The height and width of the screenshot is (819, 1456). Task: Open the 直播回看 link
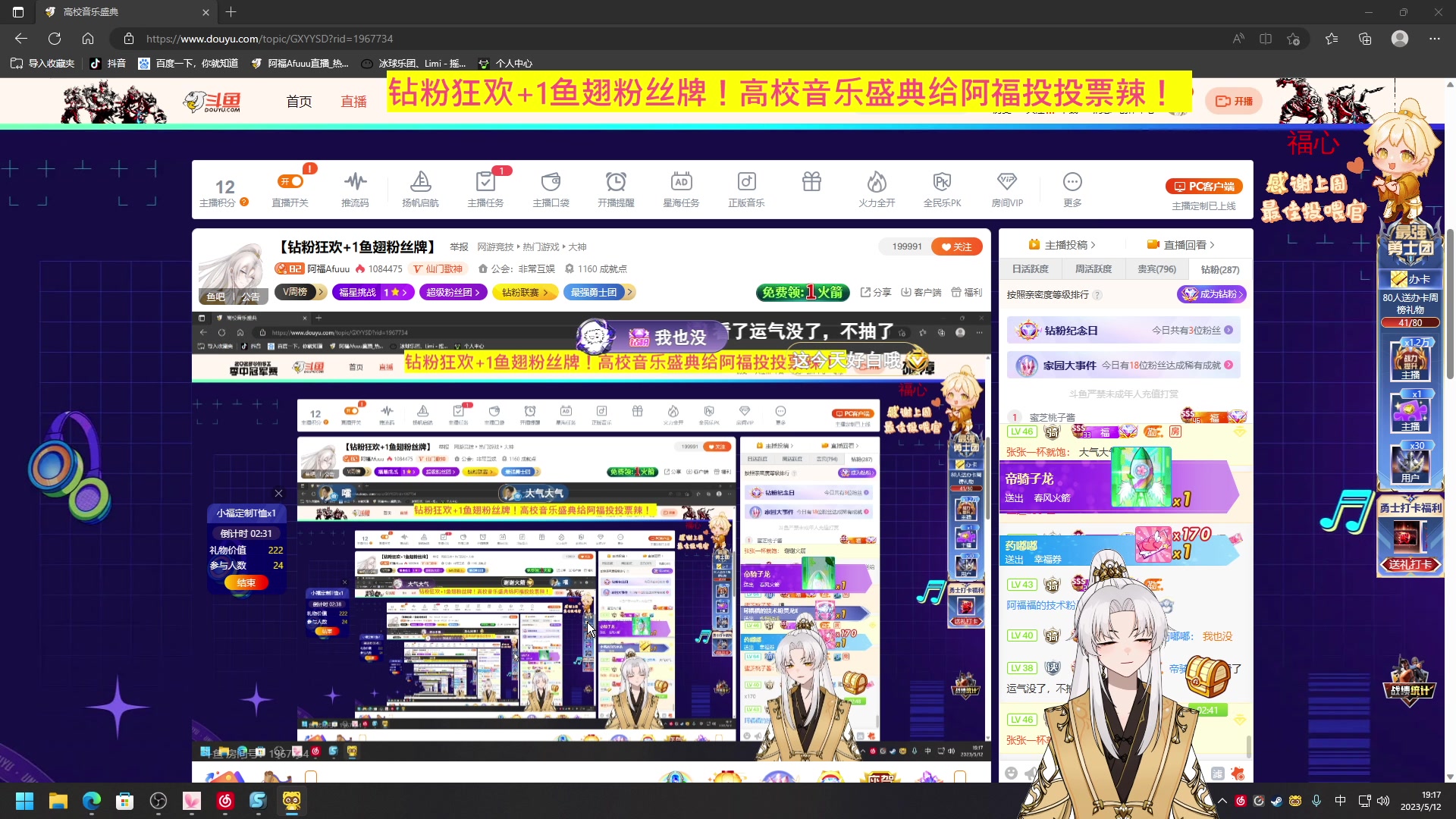1181,245
